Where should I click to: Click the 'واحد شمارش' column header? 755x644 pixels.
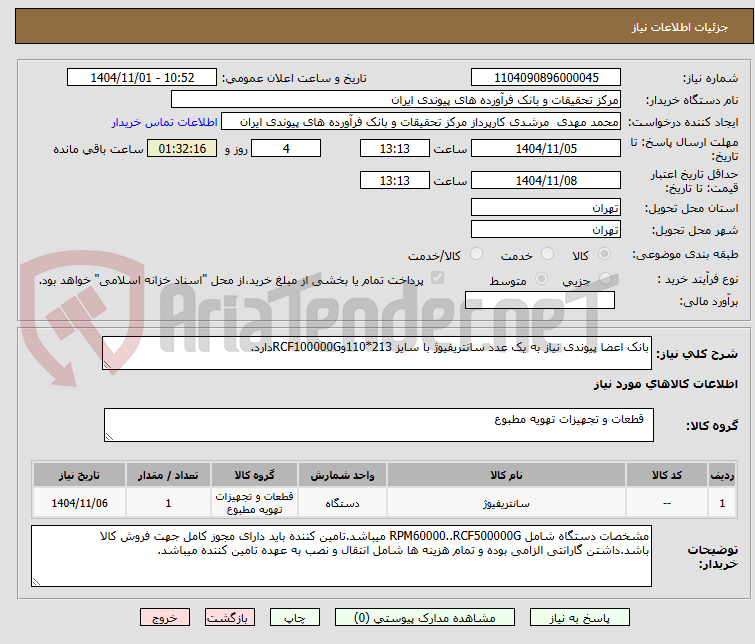pyautogui.click(x=342, y=475)
